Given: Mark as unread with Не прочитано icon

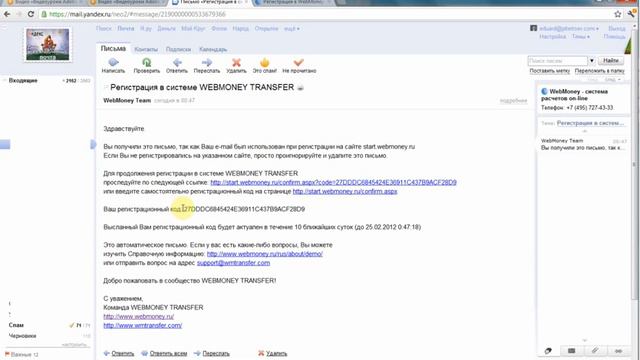Looking at the screenshot, I should pos(299,62).
